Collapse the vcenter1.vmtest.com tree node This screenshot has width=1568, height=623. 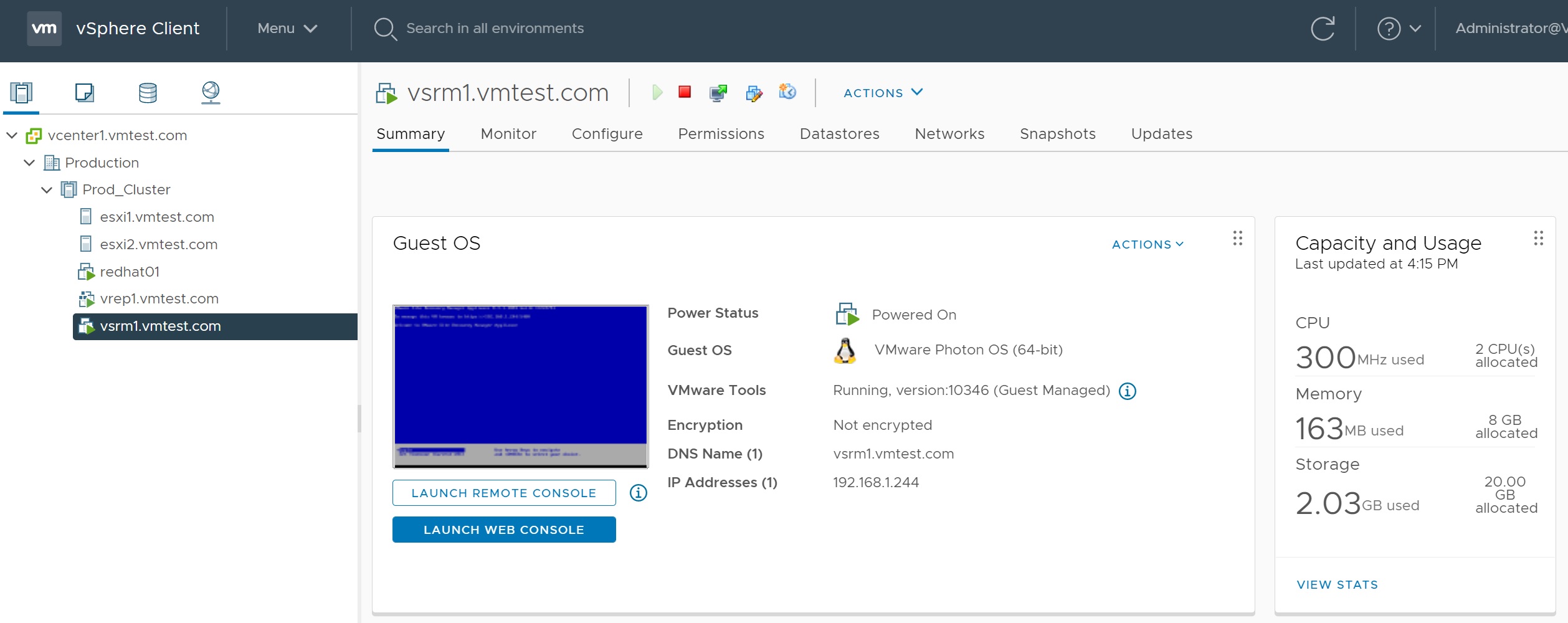pyautogui.click(x=12, y=135)
